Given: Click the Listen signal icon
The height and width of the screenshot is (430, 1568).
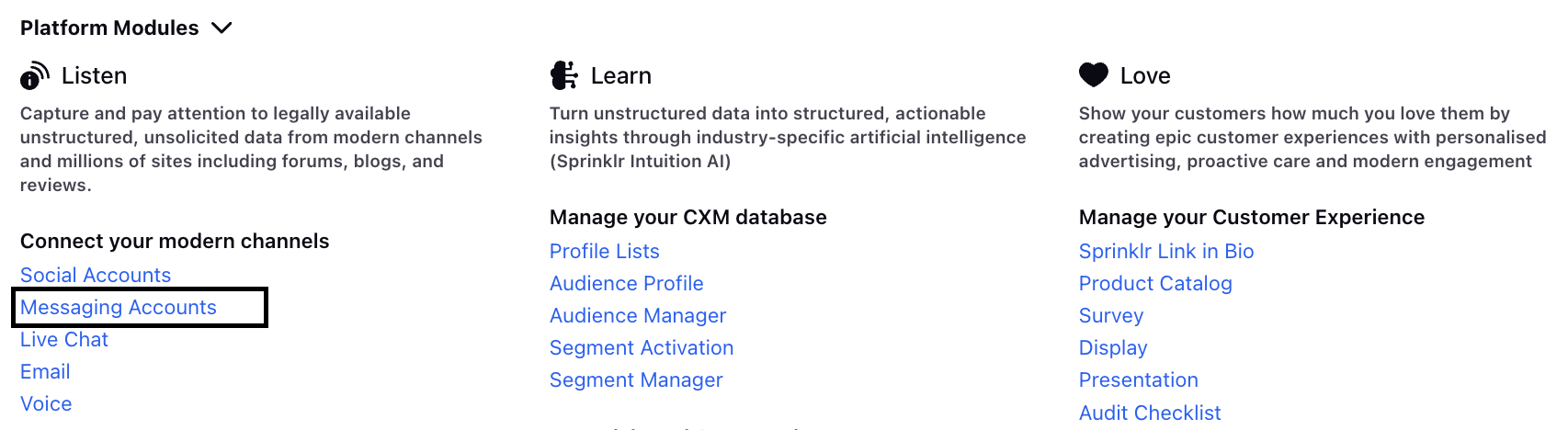Looking at the screenshot, I should click(35, 75).
